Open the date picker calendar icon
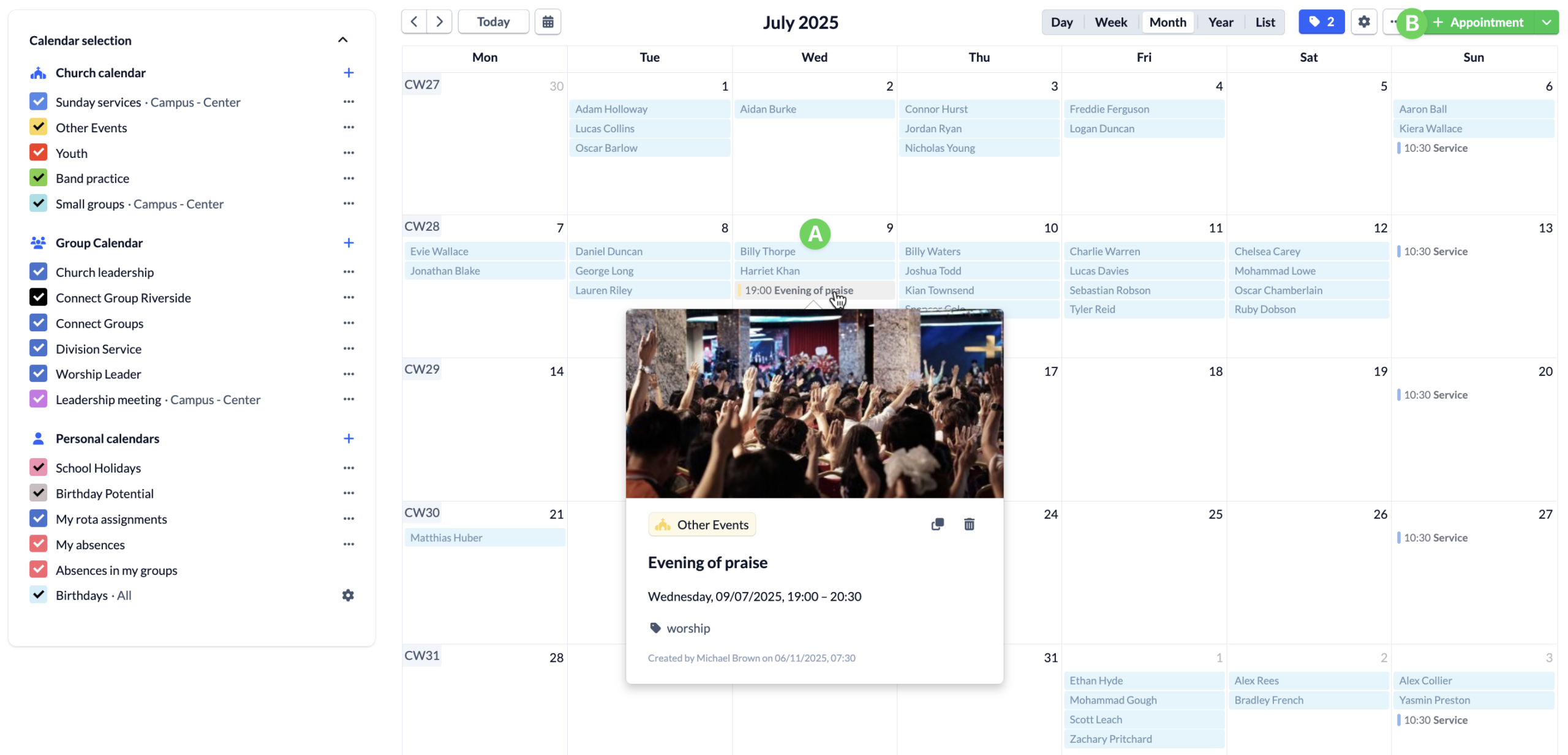The width and height of the screenshot is (1568, 755). [548, 22]
